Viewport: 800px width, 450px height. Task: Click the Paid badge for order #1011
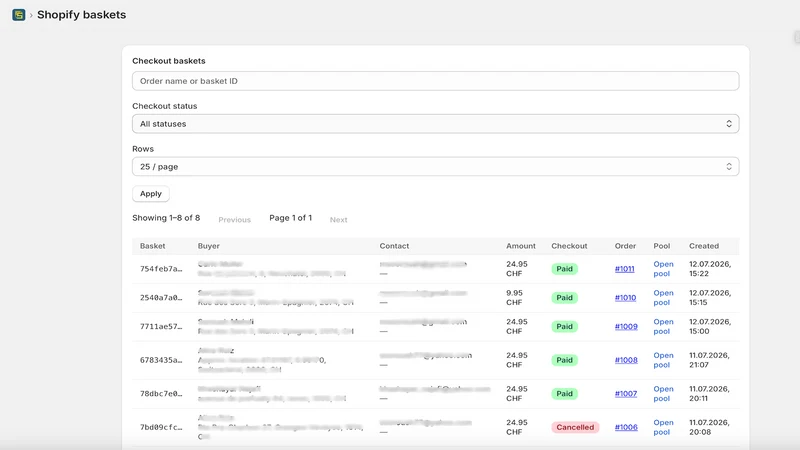click(564, 269)
